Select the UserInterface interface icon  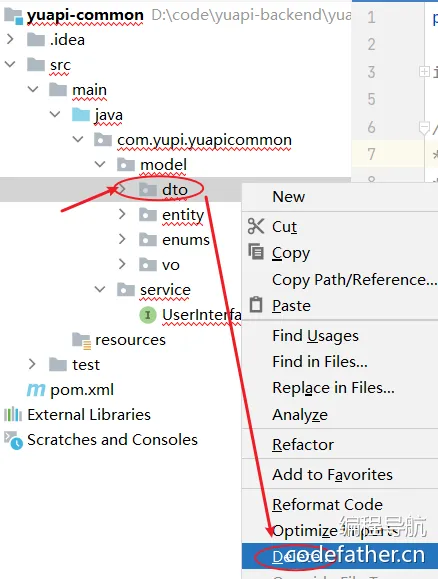tap(148, 315)
